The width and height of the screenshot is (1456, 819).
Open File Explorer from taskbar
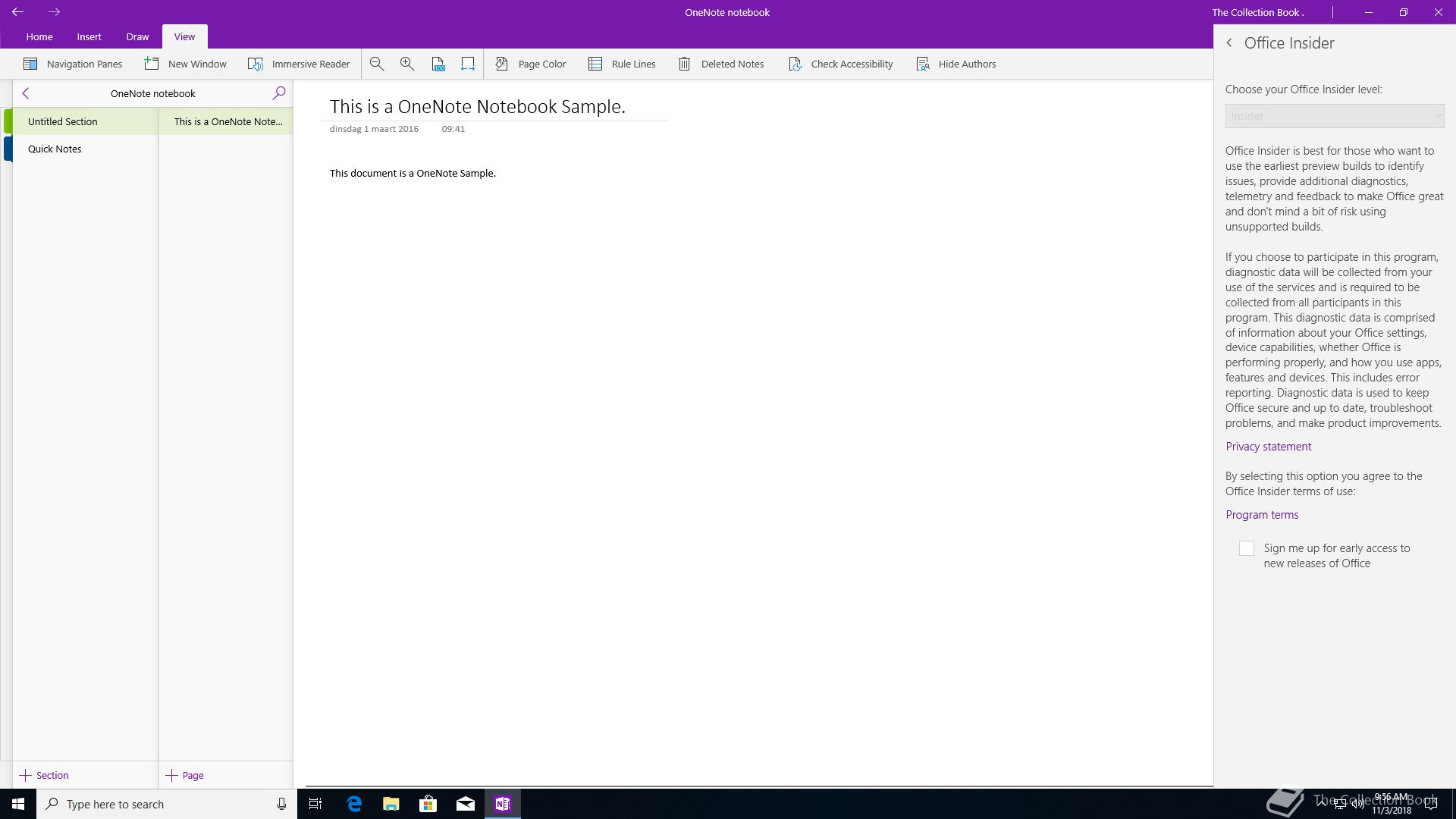[391, 804]
